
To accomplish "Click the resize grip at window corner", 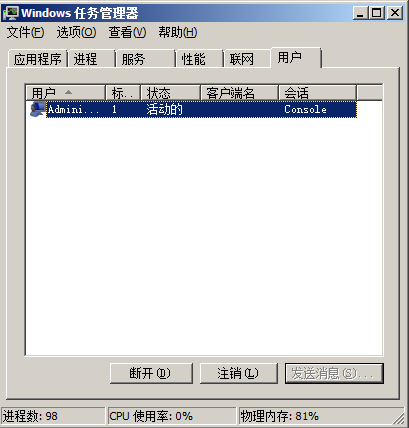I will 398,418.
